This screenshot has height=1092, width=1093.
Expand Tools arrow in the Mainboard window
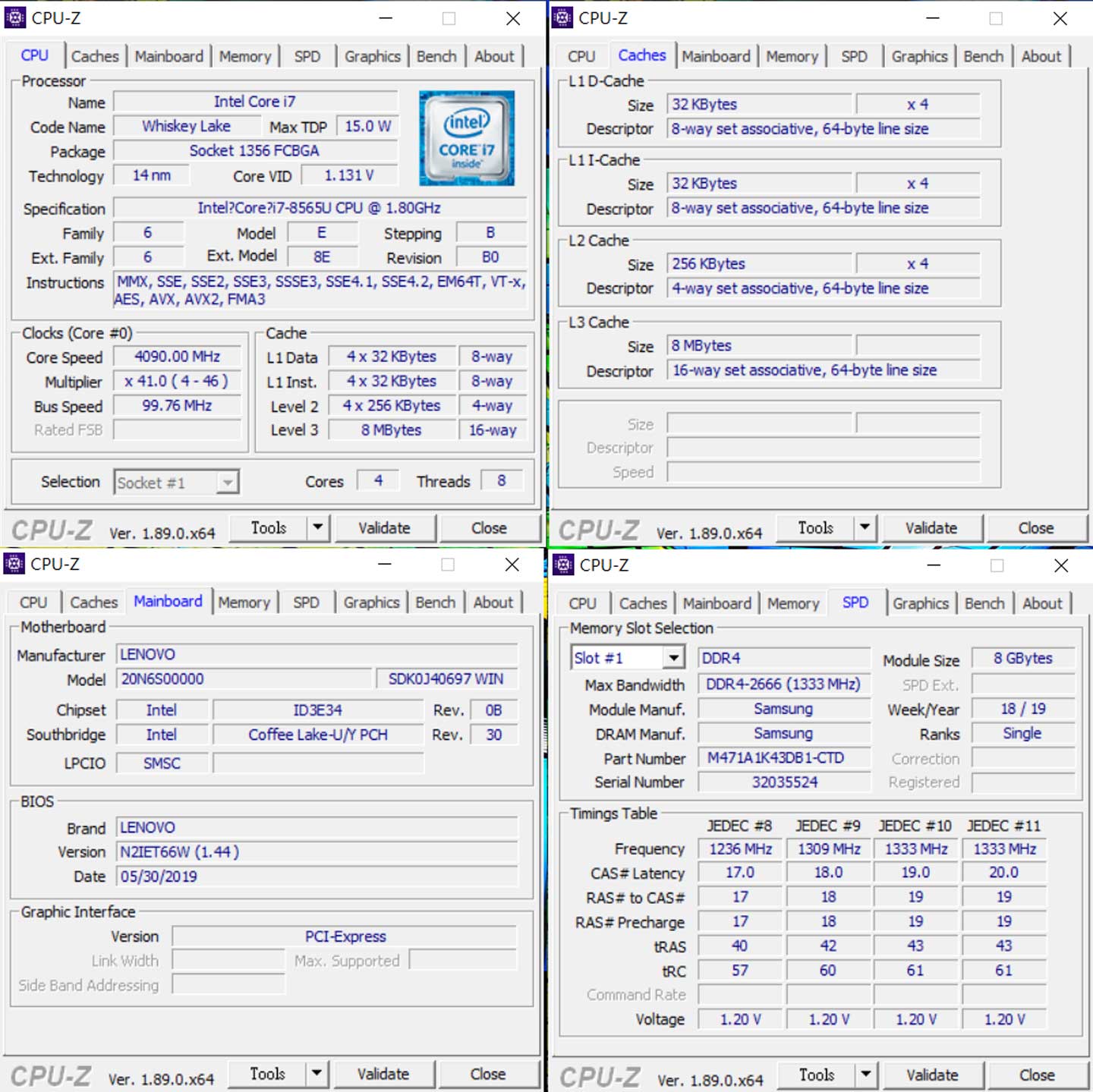[317, 1074]
